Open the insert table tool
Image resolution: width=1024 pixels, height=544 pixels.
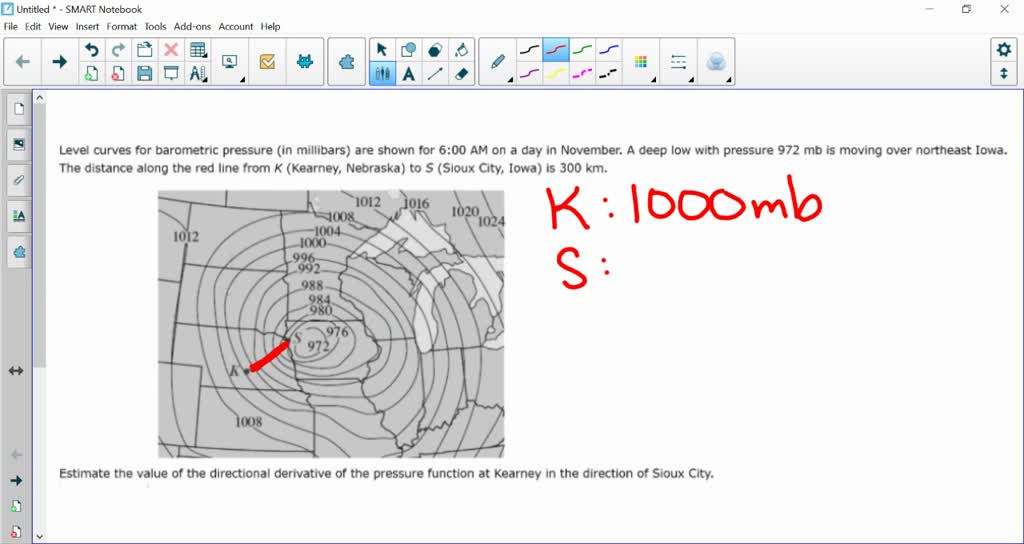[198, 50]
